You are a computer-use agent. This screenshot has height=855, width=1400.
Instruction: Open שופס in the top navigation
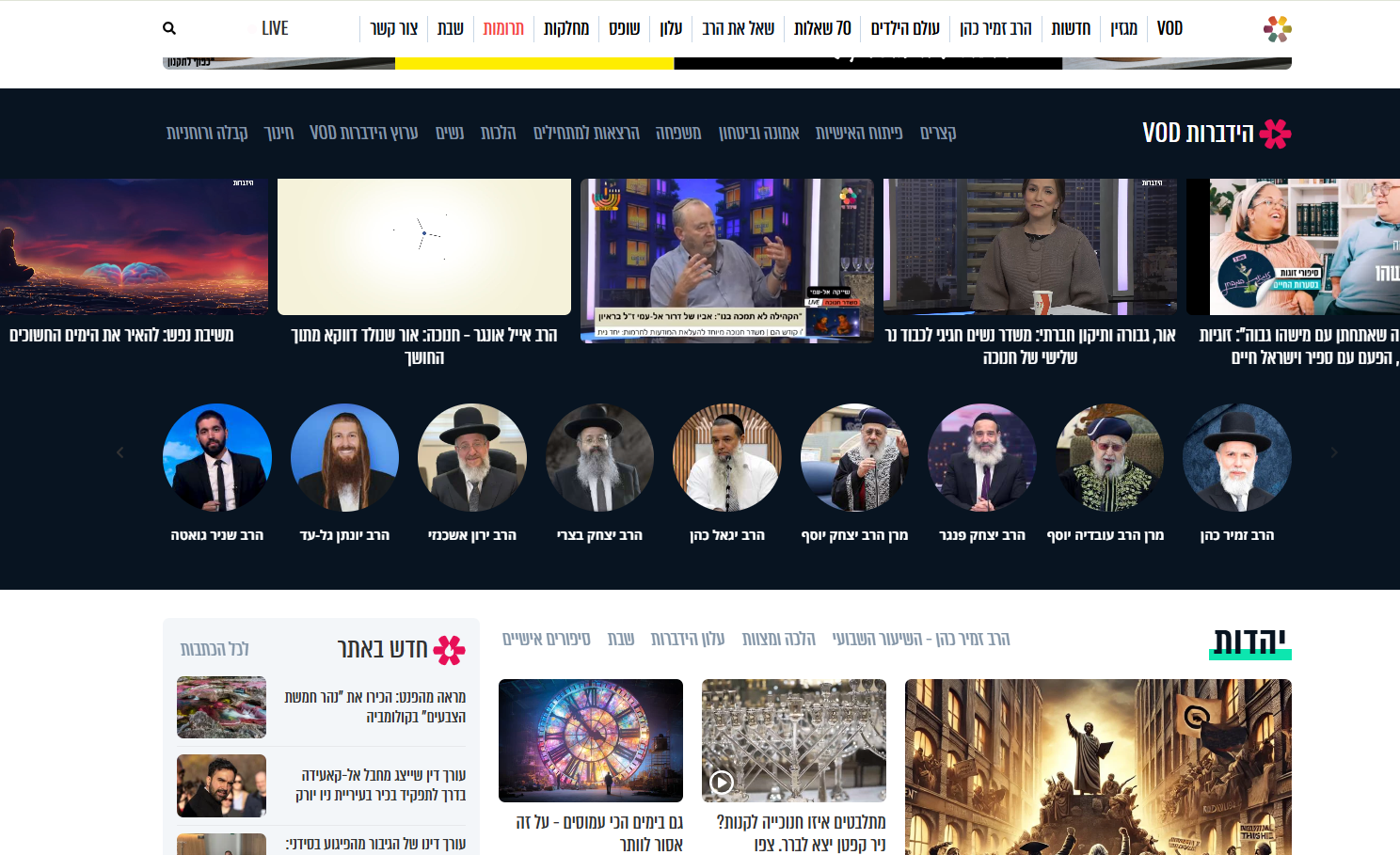pyautogui.click(x=625, y=28)
